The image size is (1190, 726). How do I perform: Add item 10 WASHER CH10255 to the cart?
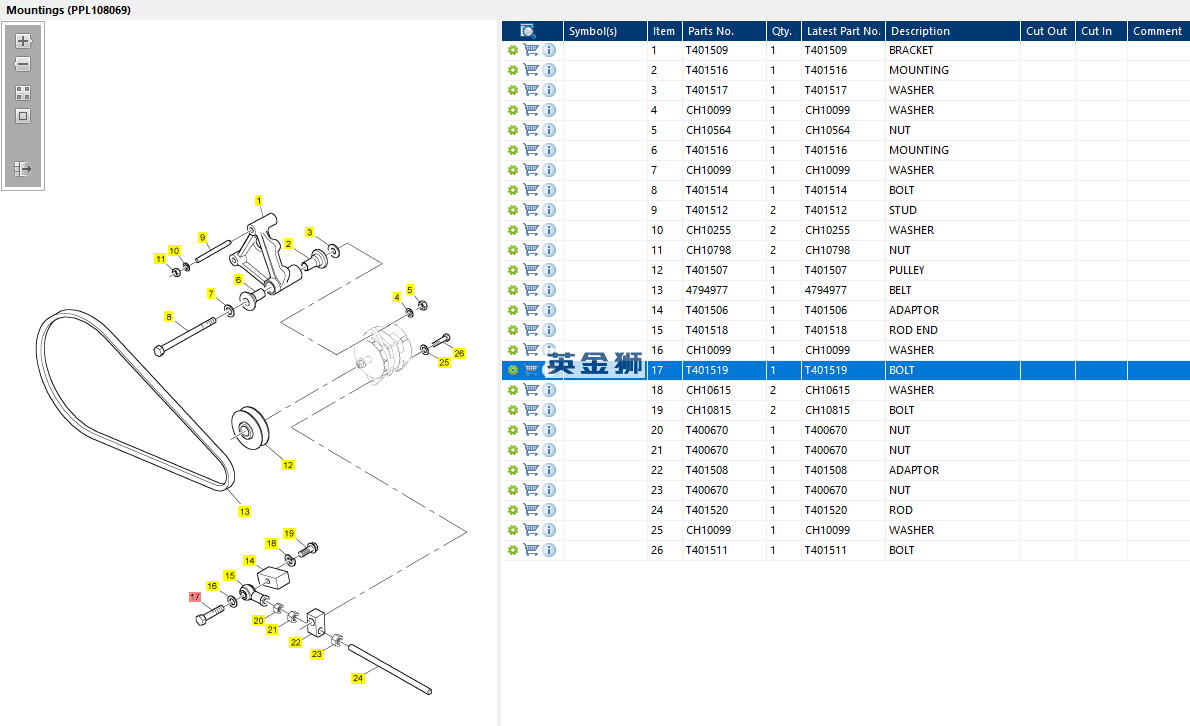tap(531, 230)
